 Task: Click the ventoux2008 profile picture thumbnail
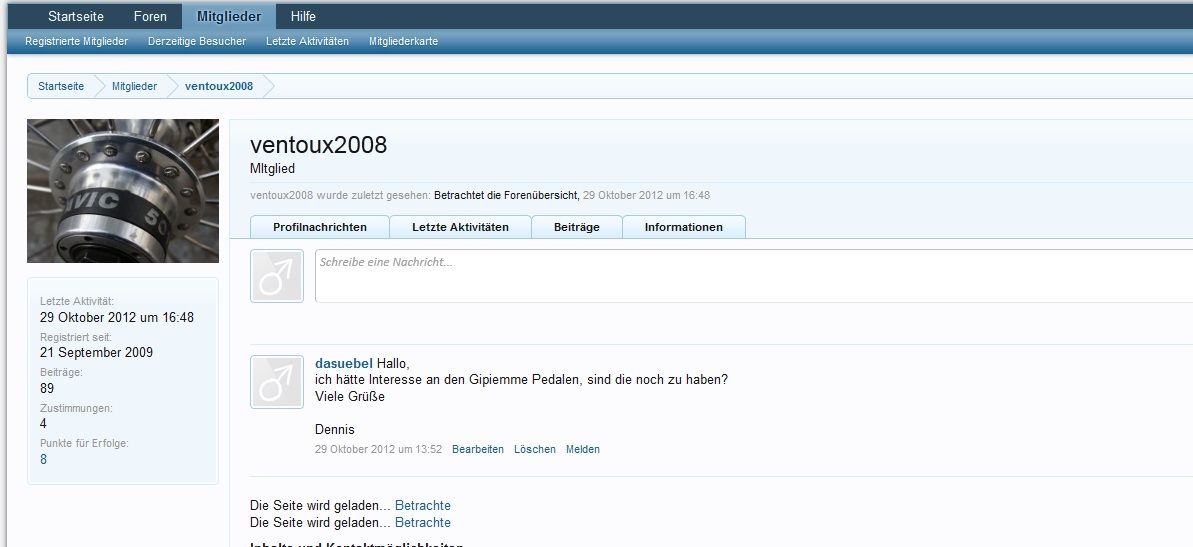(122, 191)
